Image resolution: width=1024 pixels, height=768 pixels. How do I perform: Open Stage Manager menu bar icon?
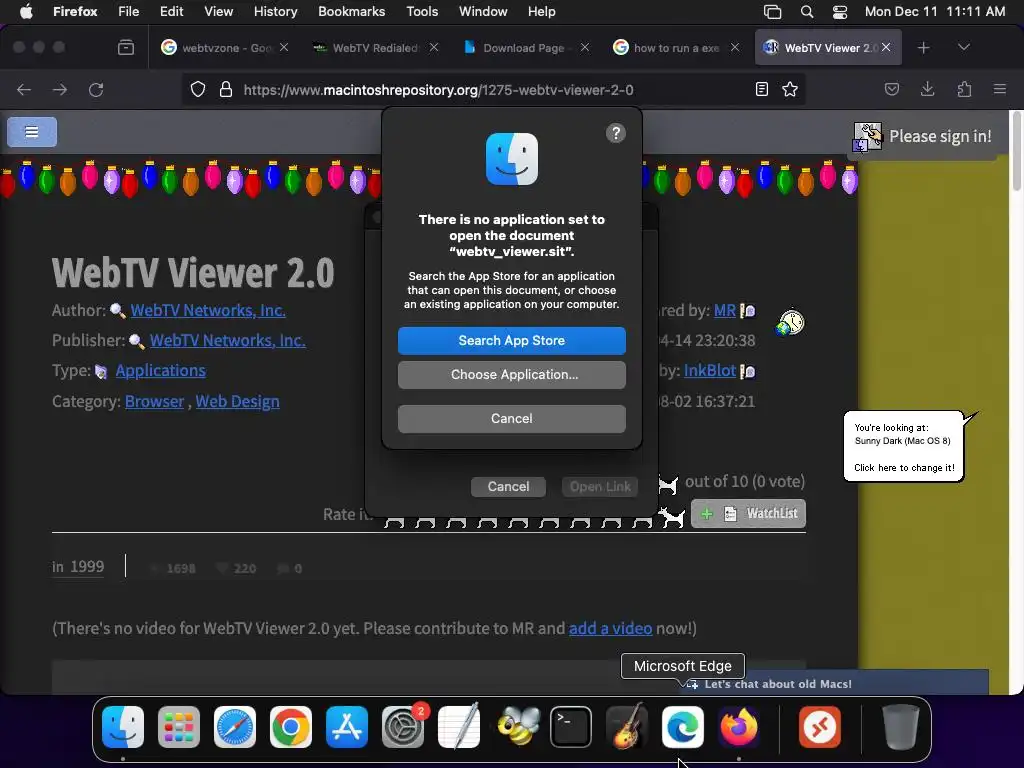click(x=773, y=12)
